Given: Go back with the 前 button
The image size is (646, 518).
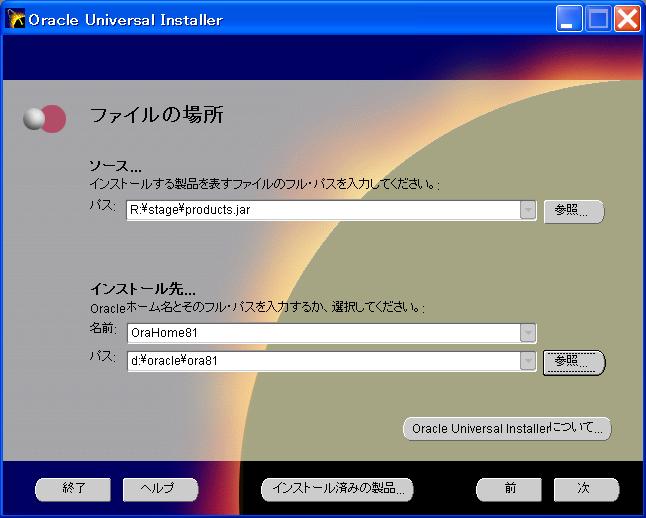Looking at the screenshot, I should click(x=509, y=489).
